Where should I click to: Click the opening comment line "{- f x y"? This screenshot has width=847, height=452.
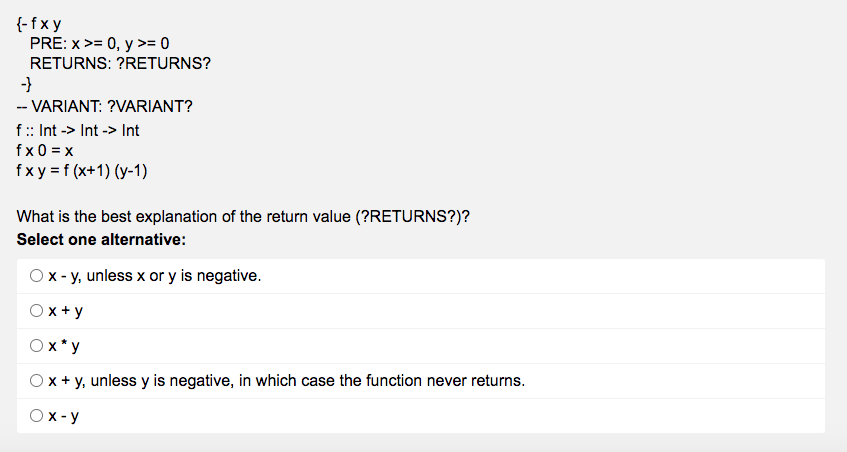point(39,24)
